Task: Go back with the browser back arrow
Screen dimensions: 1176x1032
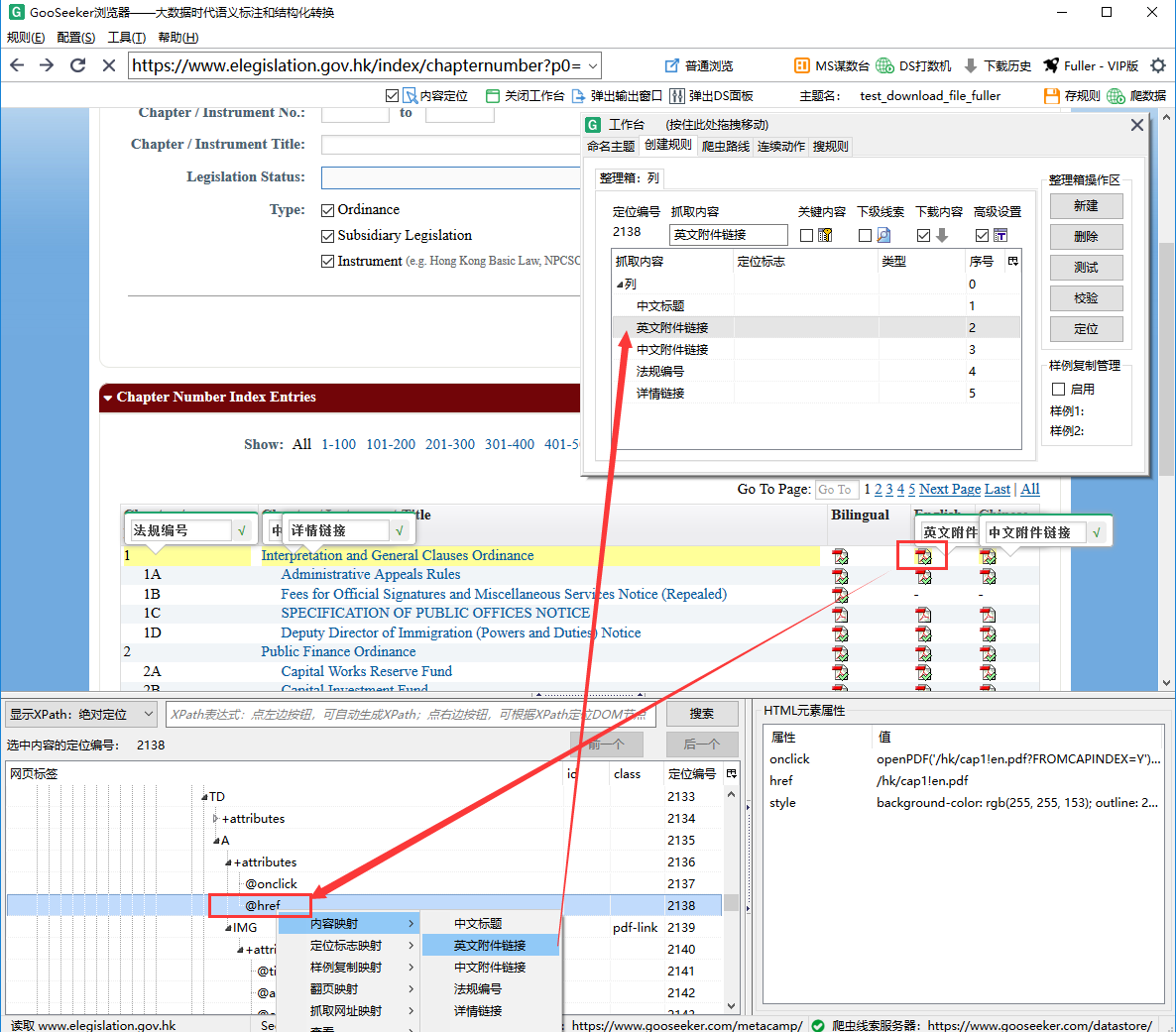Action: tap(17, 65)
